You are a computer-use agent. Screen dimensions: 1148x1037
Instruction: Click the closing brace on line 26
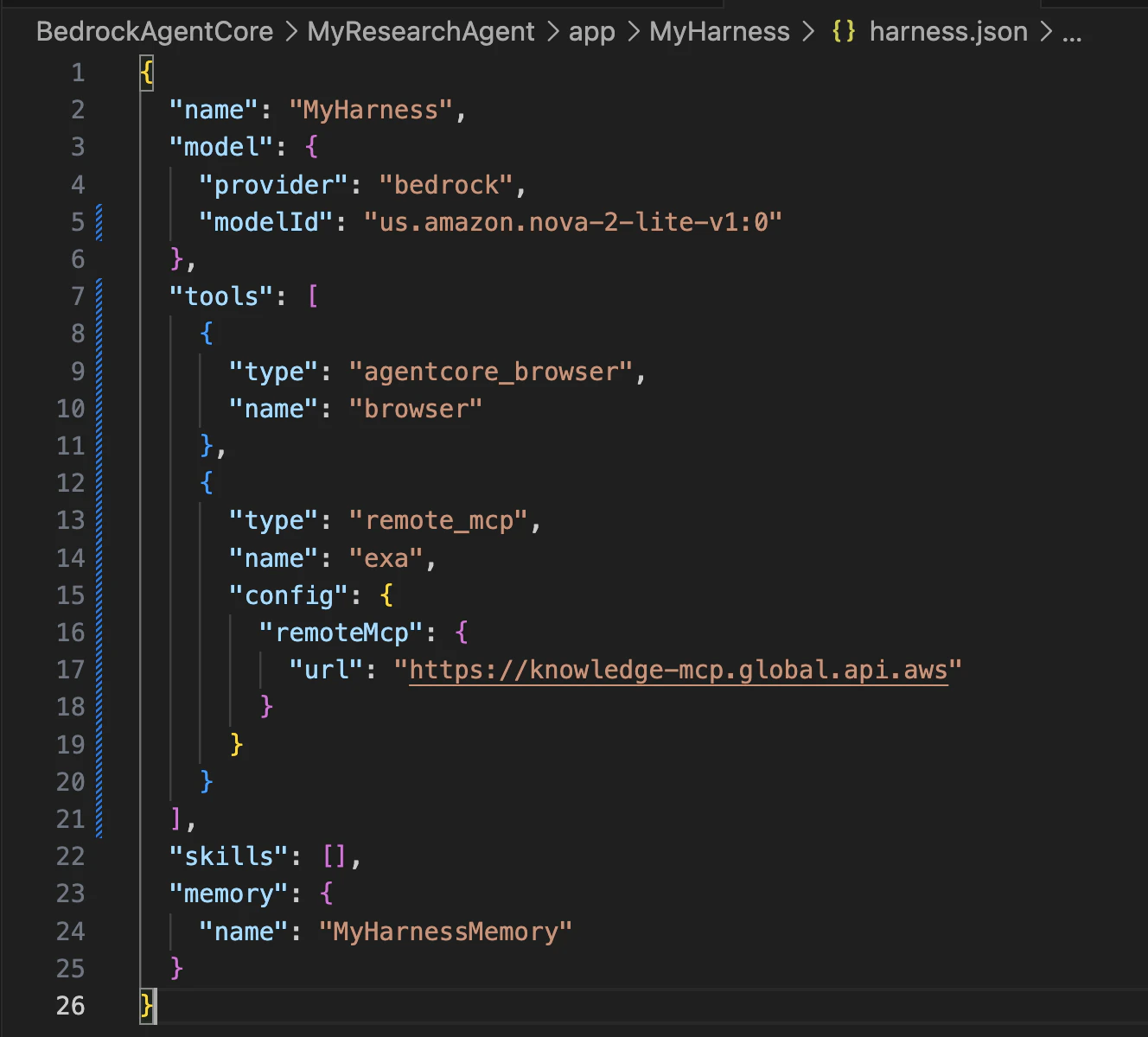147,1006
